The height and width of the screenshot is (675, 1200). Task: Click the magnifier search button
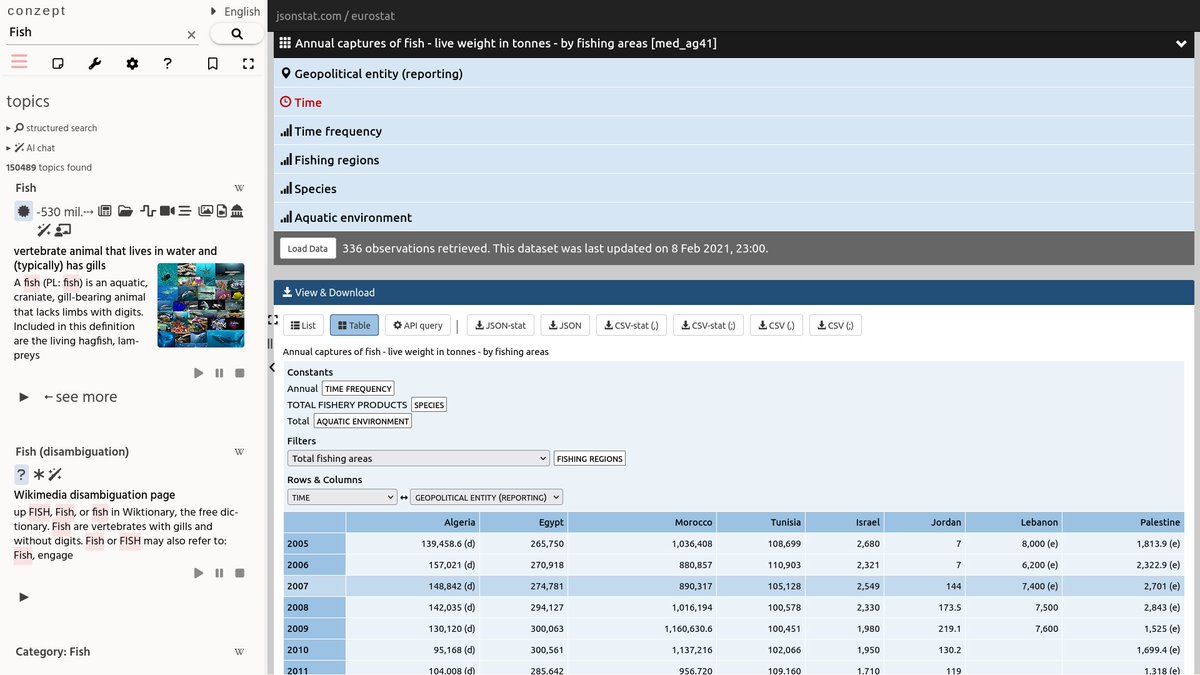[236, 34]
